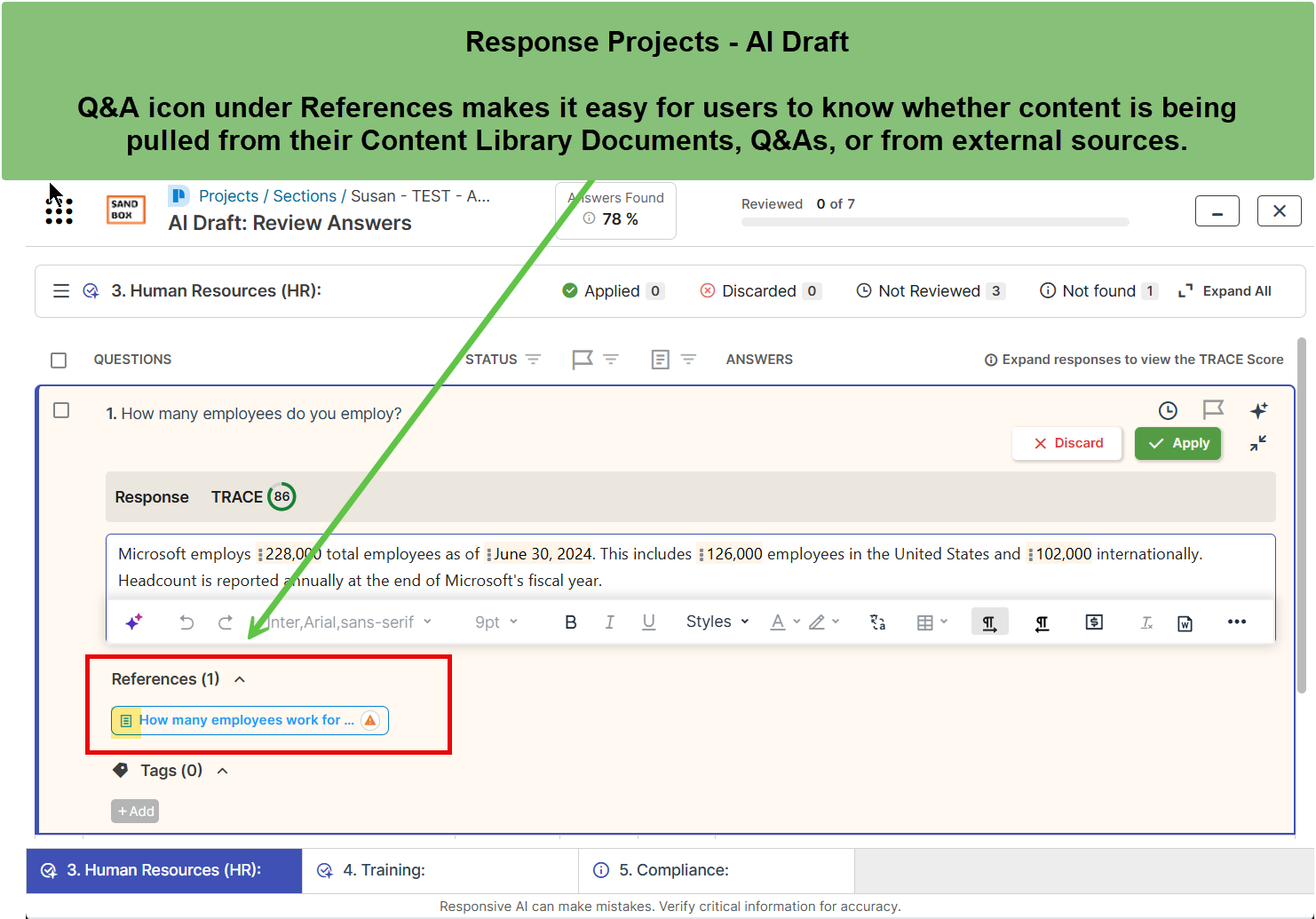The width and height of the screenshot is (1316, 919).
Task: Clear formatting from selected text
Action: (x=1146, y=622)
